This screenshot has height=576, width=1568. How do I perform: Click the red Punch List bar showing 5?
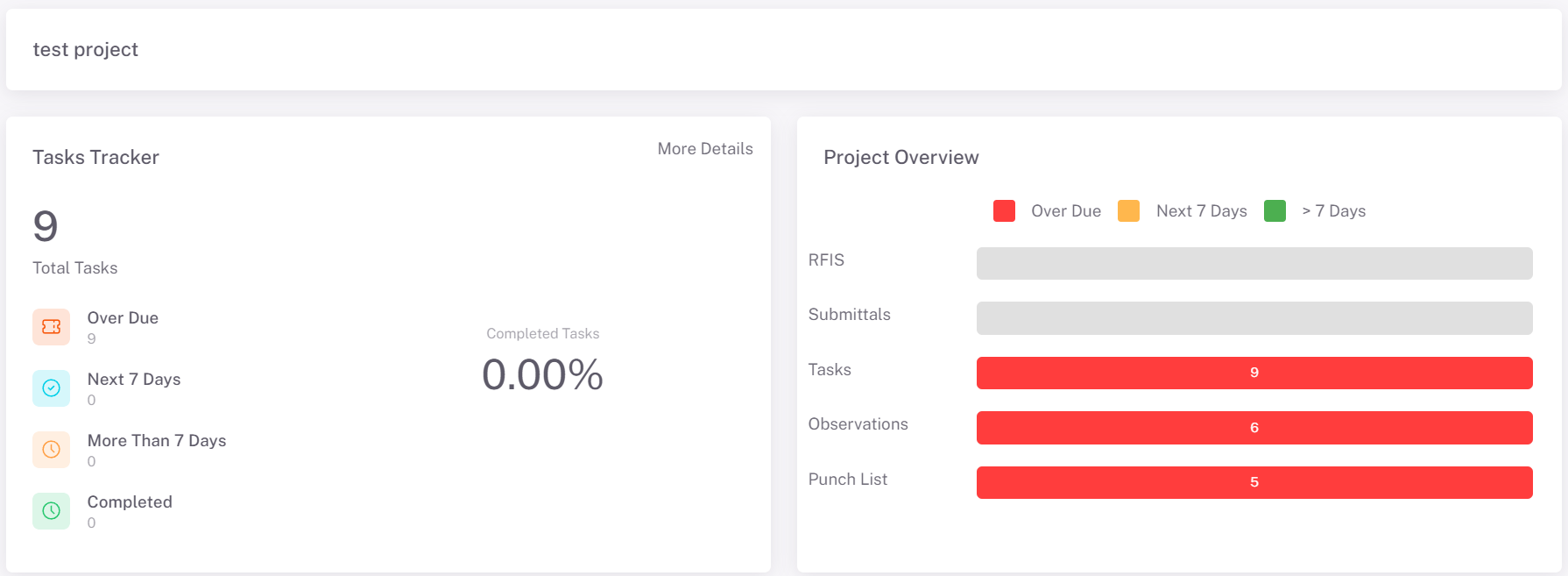(x=1254, y=482)
